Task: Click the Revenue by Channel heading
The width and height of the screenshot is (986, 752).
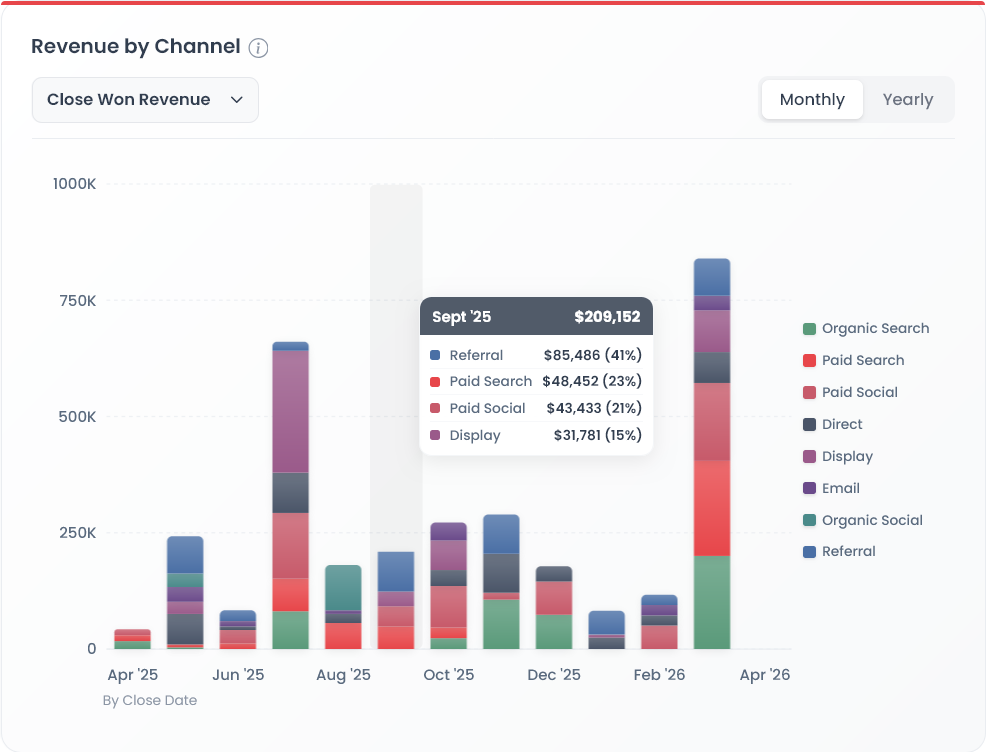Action: (135, 46)
